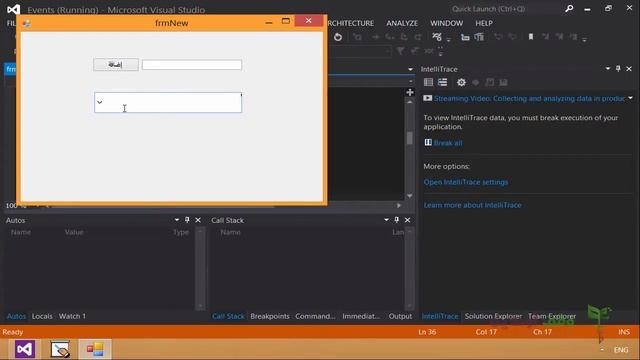
Task: Switch to the Output tab
Action: [400, 316]
